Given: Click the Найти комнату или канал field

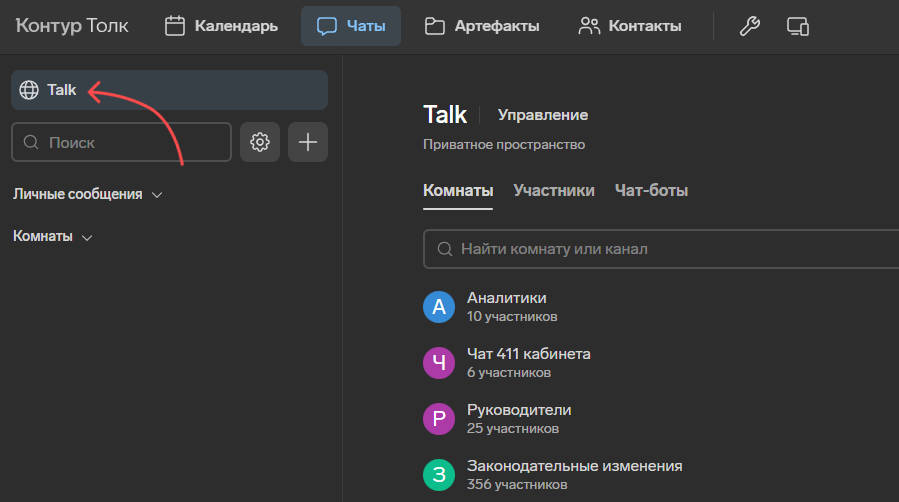Looking at the screenshot, I should pos(660,248).
